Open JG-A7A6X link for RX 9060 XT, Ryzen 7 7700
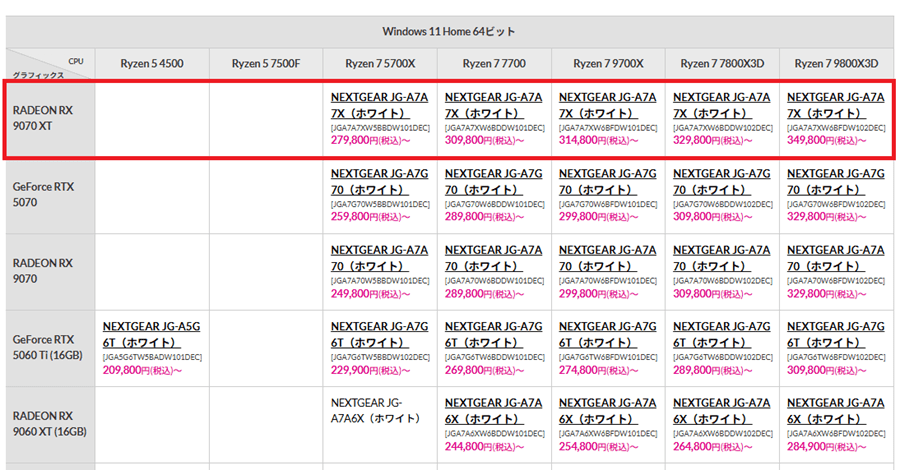900x470 pixels. point(494,411)
